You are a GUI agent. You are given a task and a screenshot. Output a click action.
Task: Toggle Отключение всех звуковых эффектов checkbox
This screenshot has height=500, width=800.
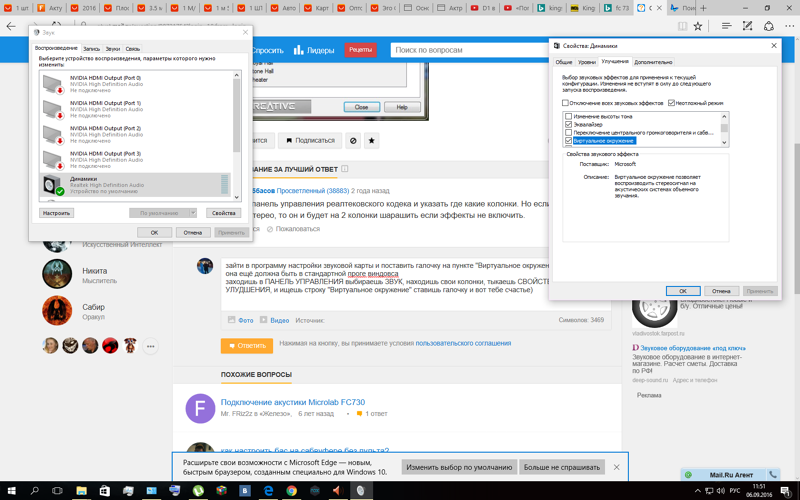pos(565,103)
